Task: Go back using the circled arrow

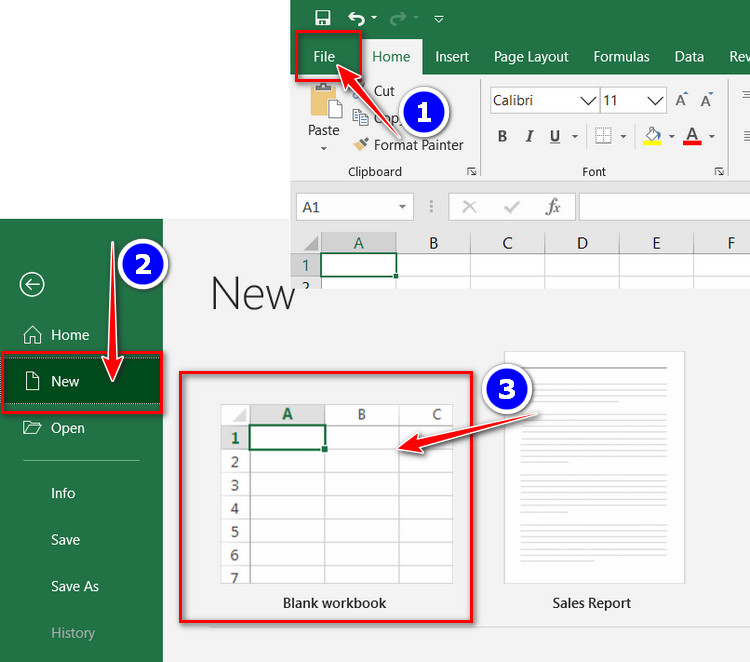Action: coord(32,285)
